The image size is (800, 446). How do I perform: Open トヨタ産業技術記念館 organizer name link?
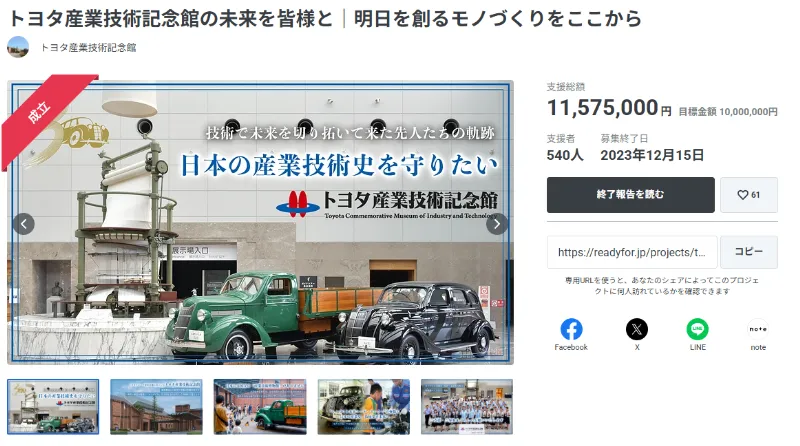pyautogui.click(x=88, y=47)
